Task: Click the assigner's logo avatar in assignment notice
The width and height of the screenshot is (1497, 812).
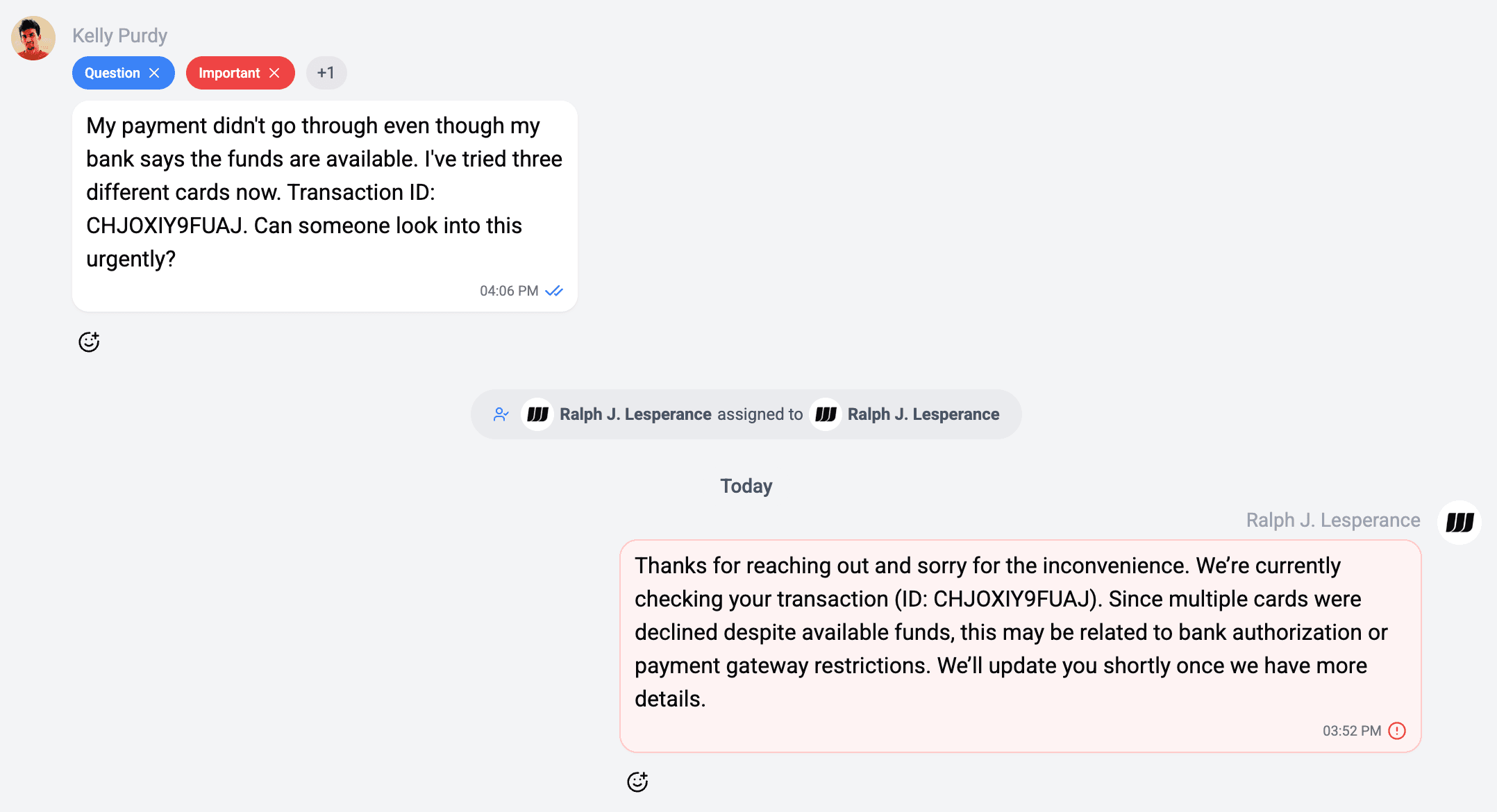Action: [x=537, y=414]
